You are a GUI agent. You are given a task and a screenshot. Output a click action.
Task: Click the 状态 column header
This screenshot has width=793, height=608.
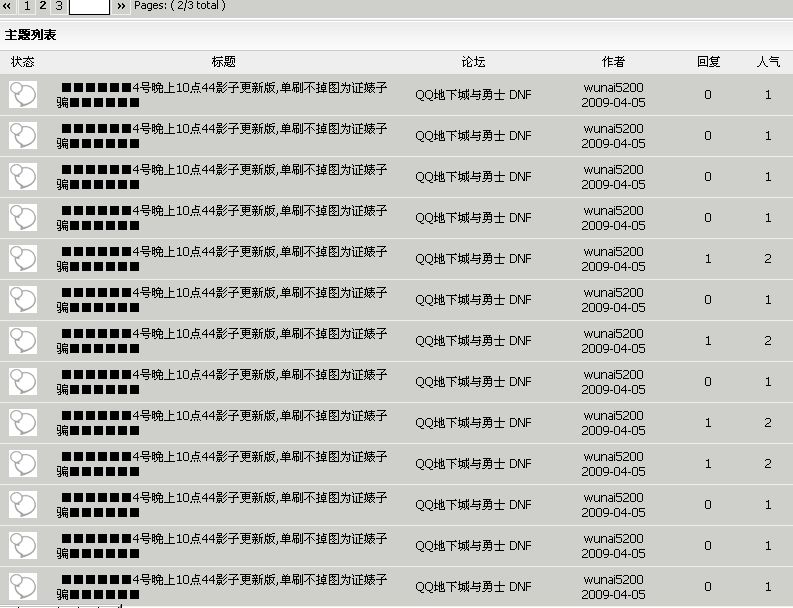pyautogui.click(x=22, y=62)
